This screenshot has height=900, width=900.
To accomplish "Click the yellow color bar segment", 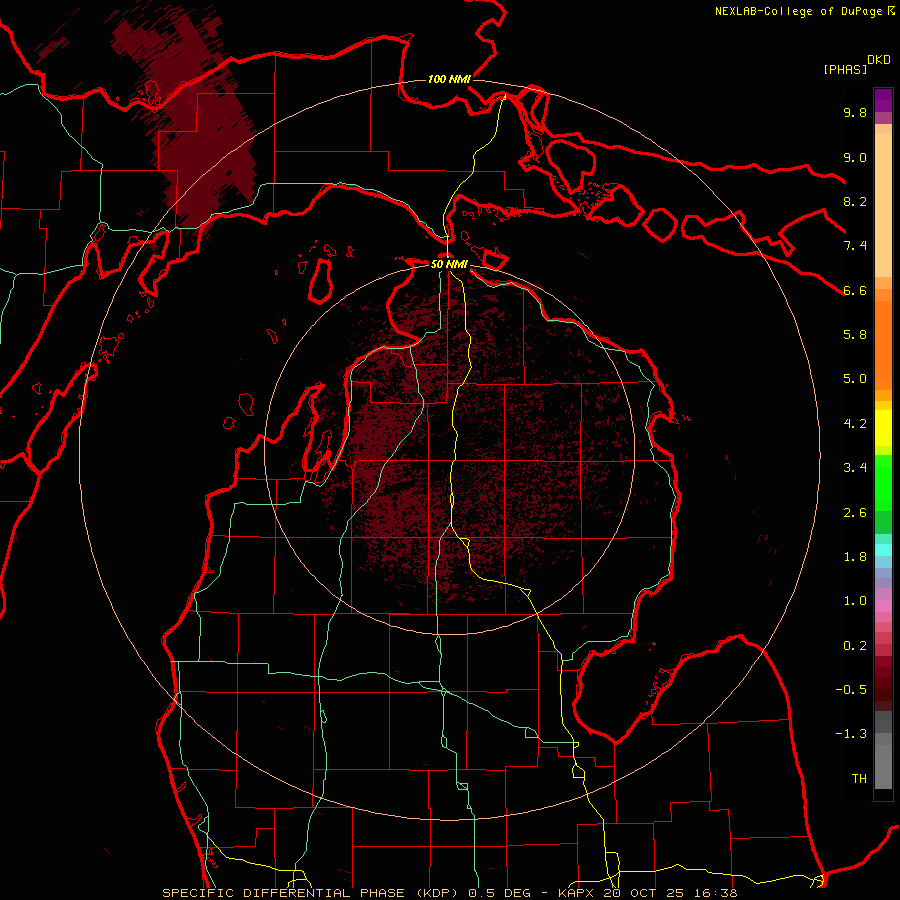I will point(883,428).
